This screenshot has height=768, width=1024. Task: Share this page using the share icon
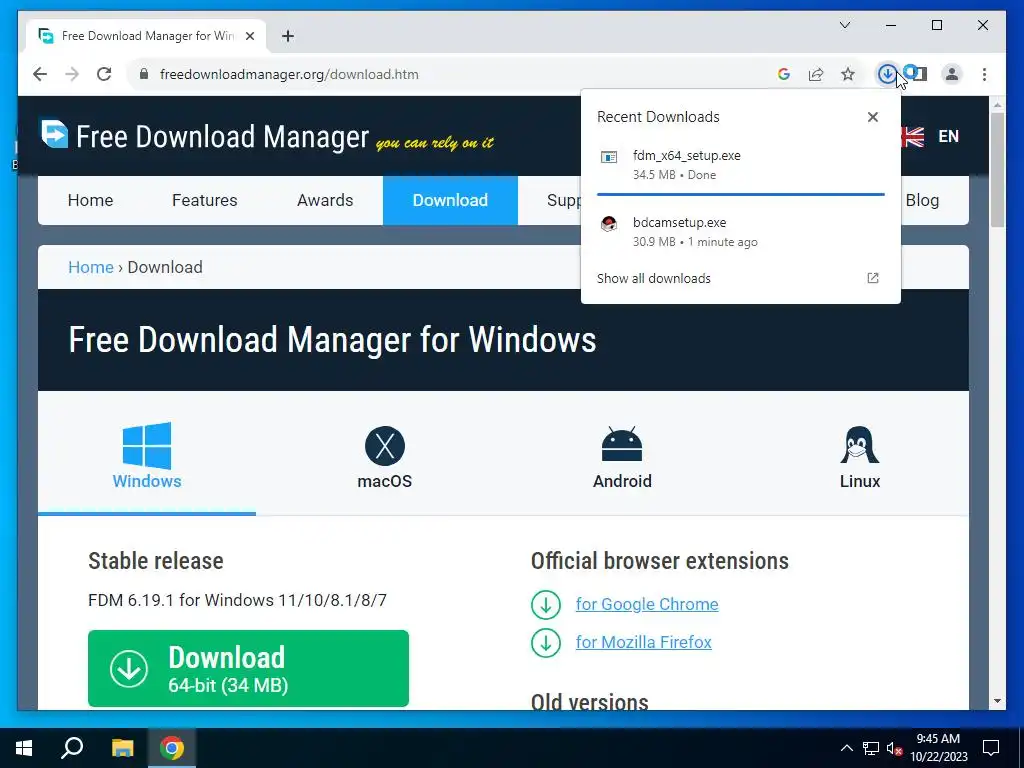[816, 74]
